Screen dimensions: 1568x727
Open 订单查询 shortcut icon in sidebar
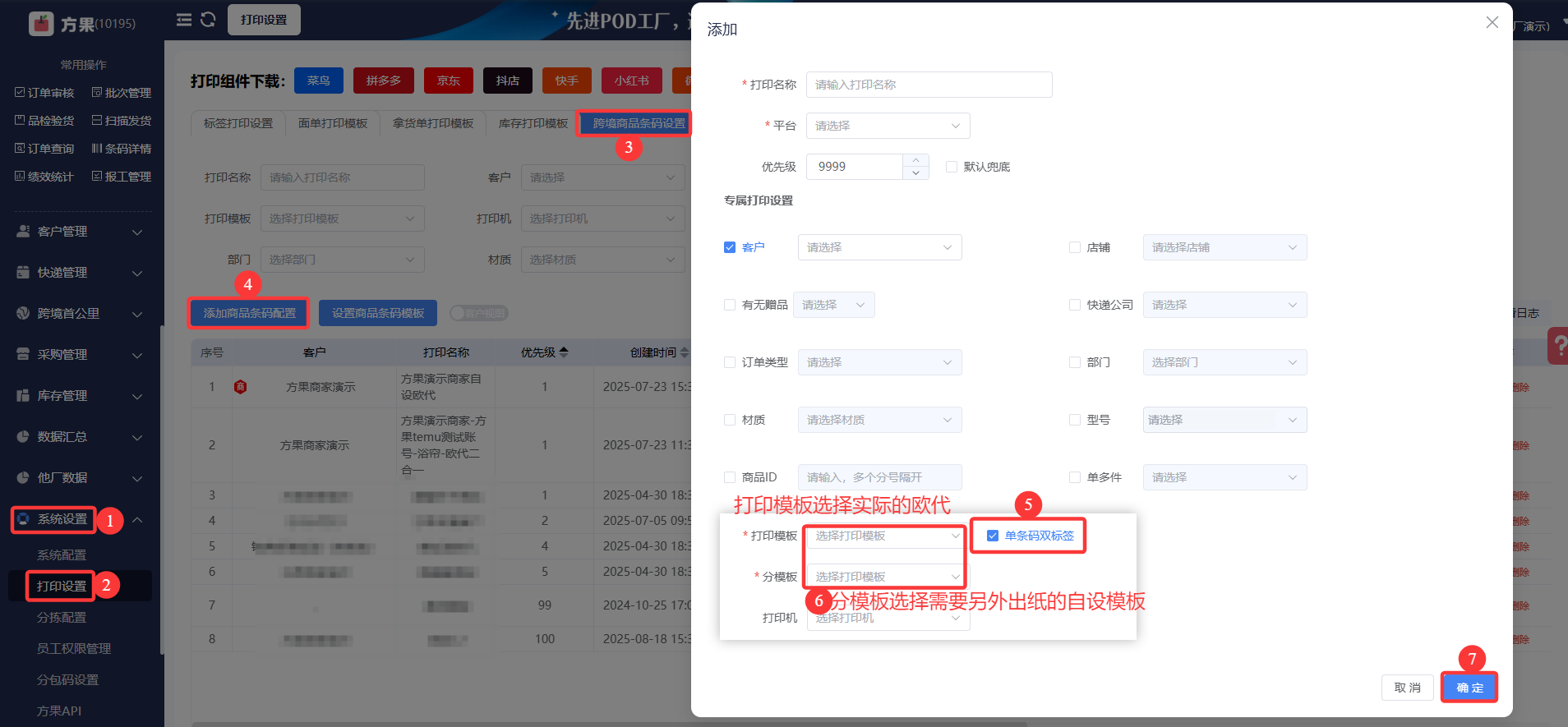20,148
